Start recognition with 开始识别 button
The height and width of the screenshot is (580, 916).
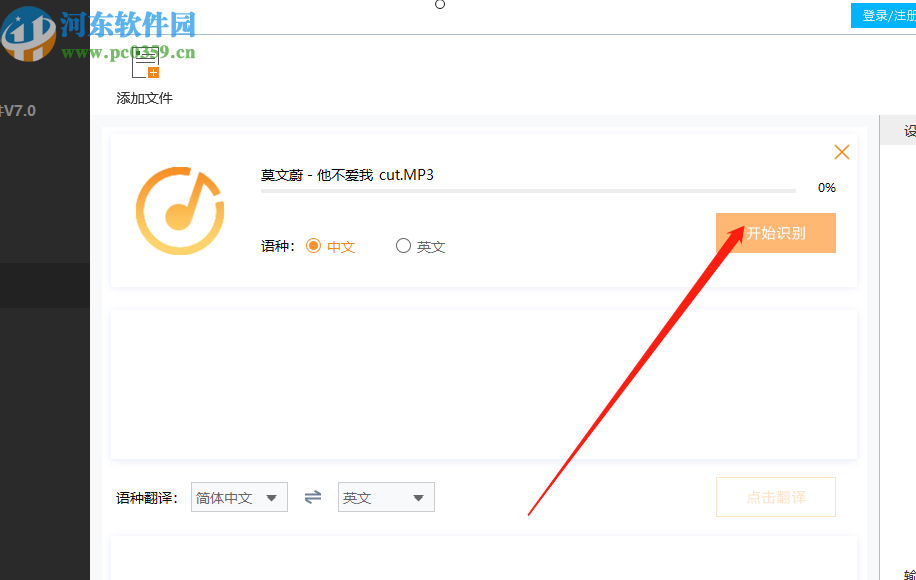coord(776,233)
